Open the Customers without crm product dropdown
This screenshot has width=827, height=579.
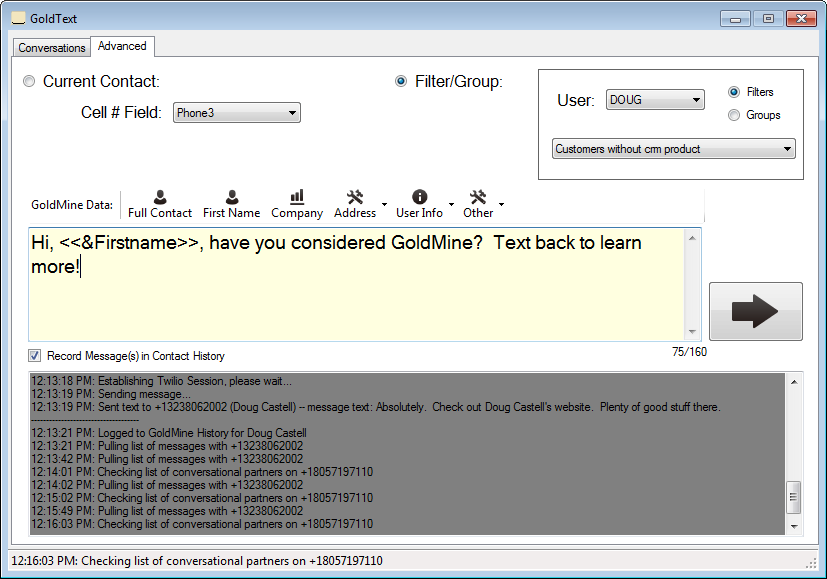click(x=674, y=149)
